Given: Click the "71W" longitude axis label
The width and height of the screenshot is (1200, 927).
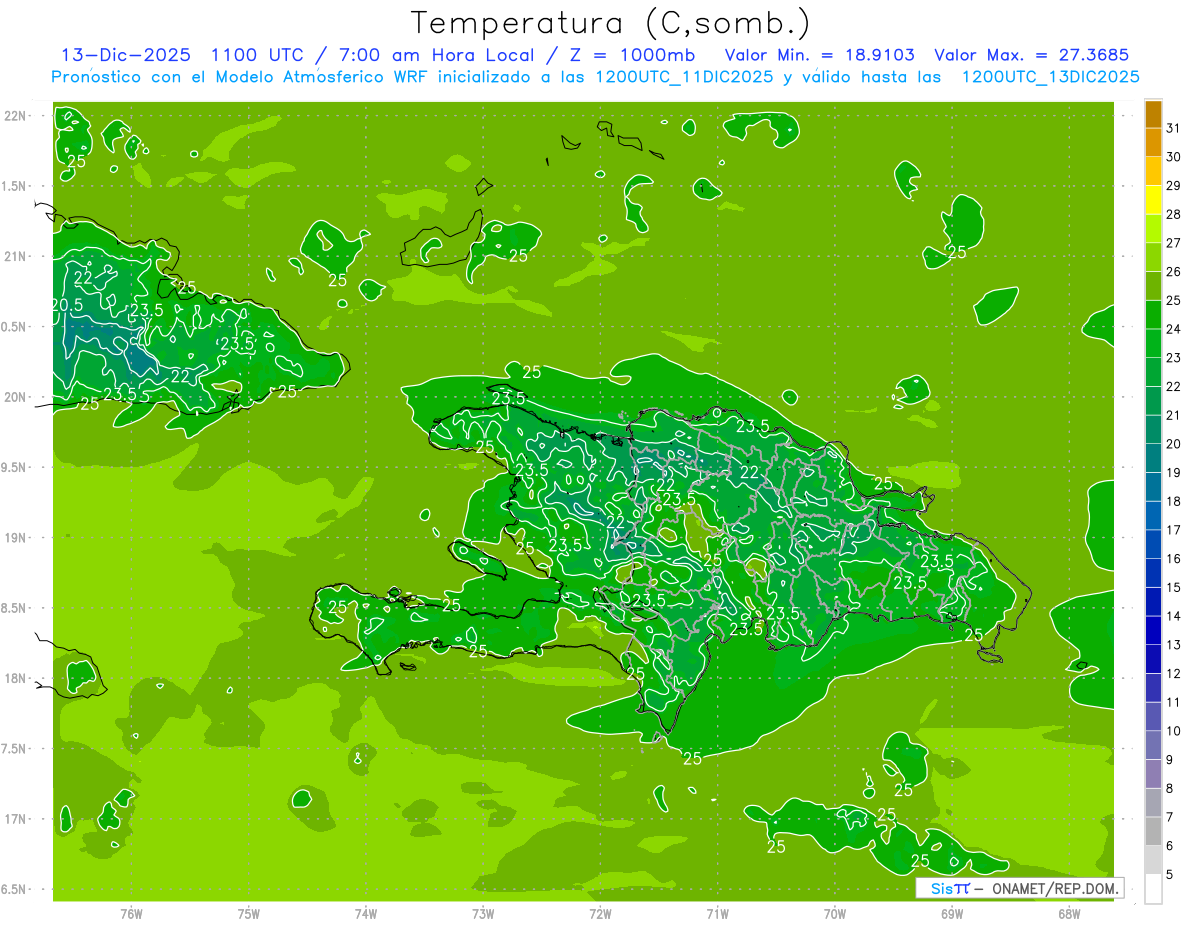Looking at the screenshot, I should [x=717, y=914].
